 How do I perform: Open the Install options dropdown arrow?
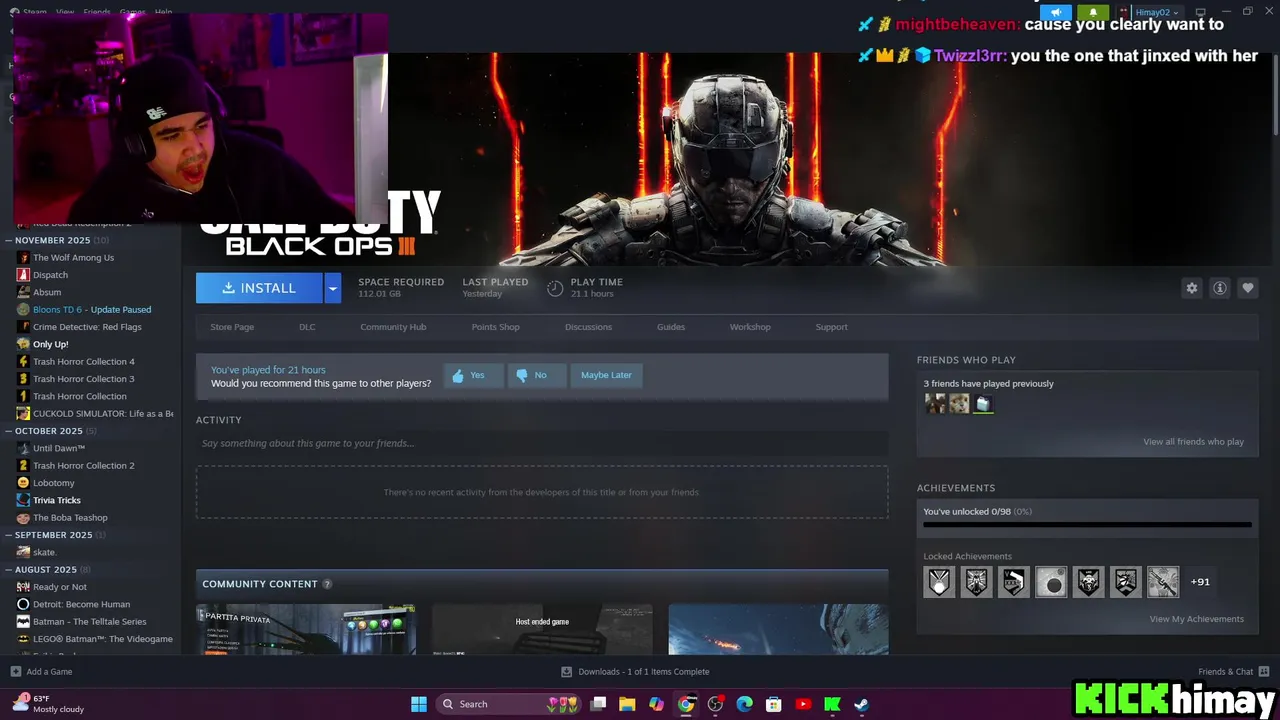pyautogui.click(x=333, y=288)
